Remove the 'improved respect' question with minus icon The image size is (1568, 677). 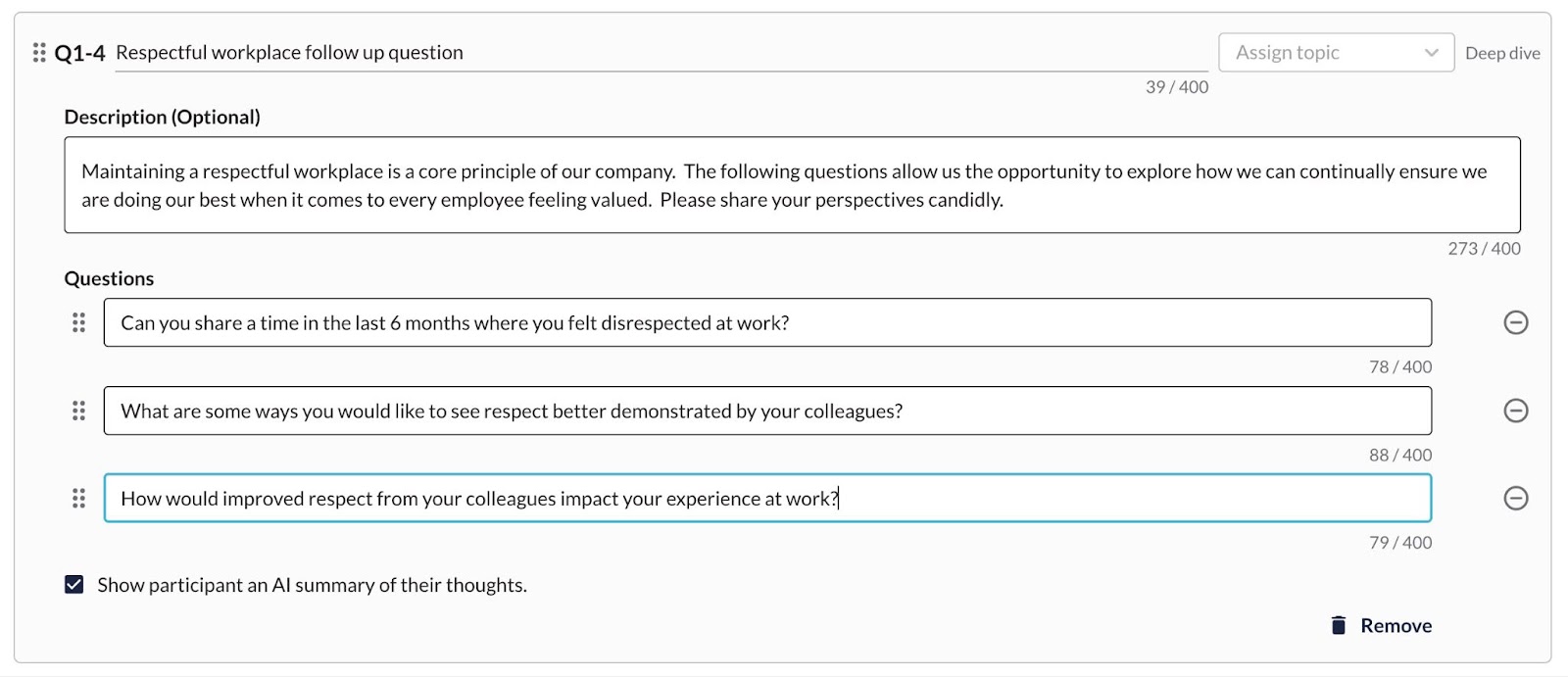(x=1515, y=499)
